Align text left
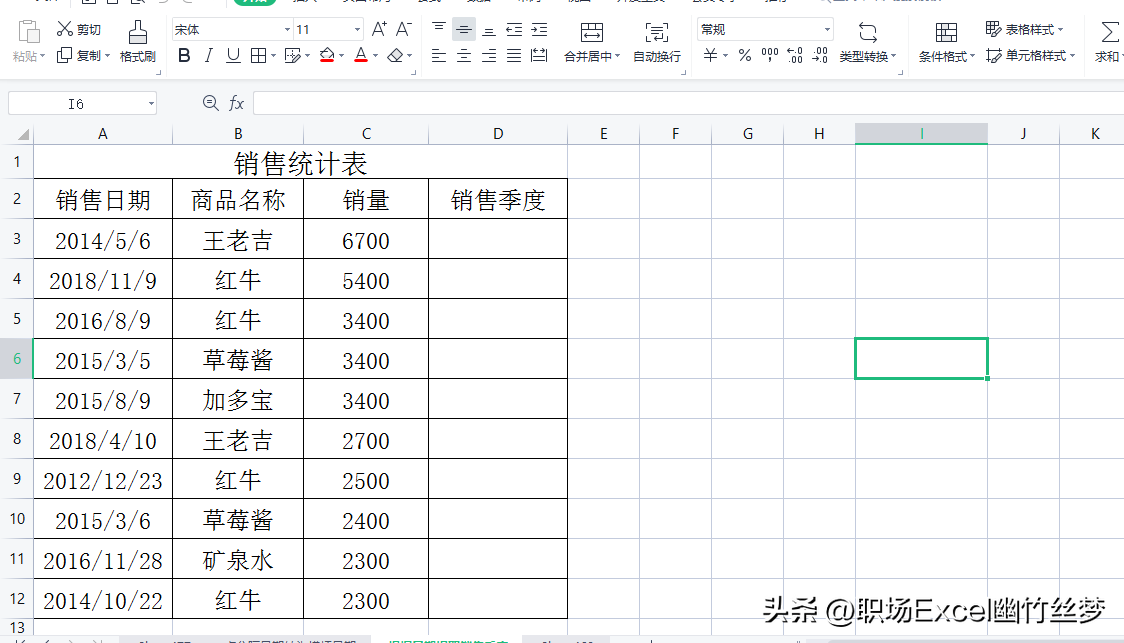Viewport: 1124px width, 643px height. [439, 55]
